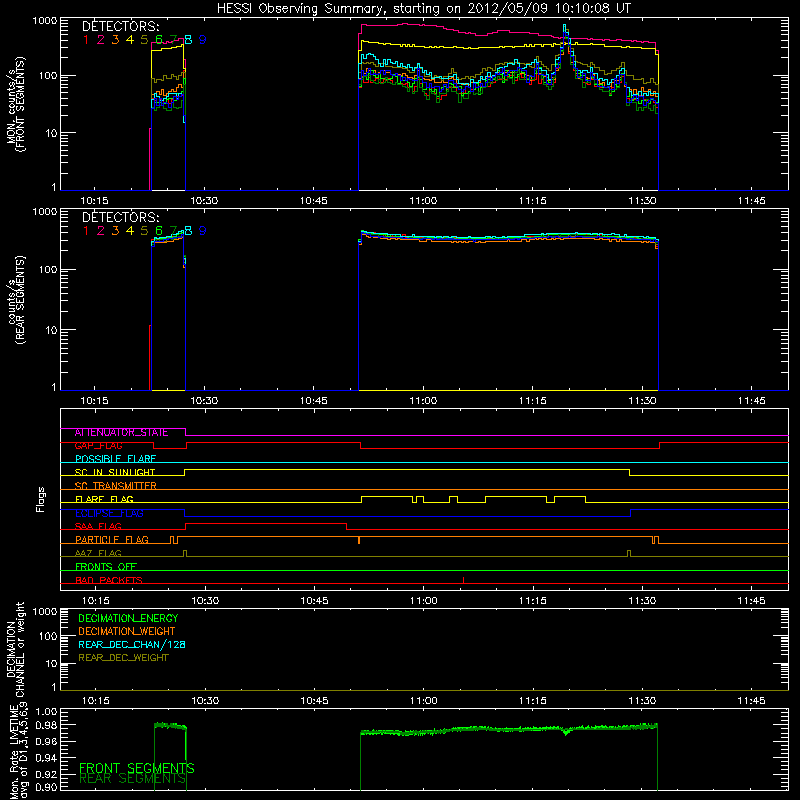Click the 0.94 tick on the livetime axis
The height and width of the screenshot is (800, 800).
point(46,758)
